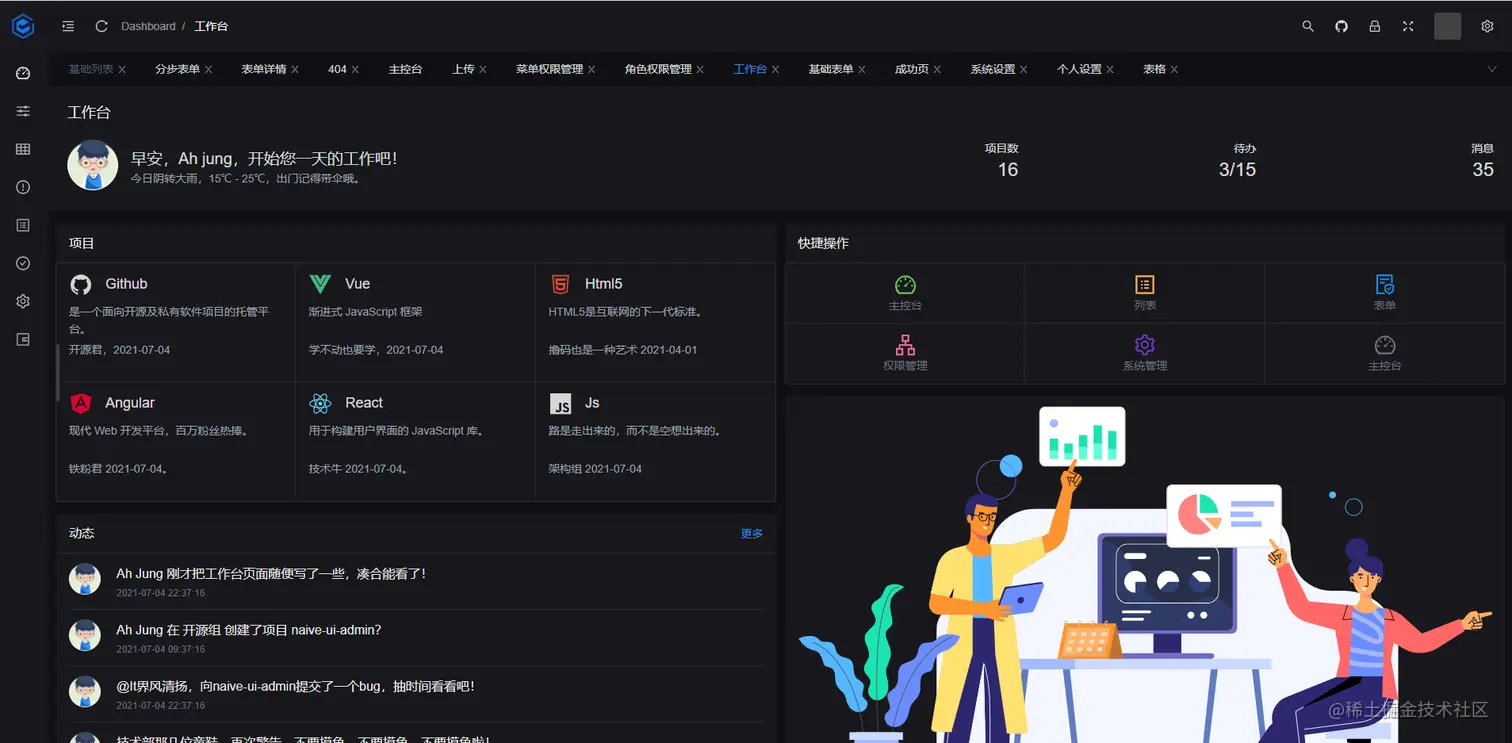The height and width of the screenshot is (743, 1512).
Task: Open the search icon in the top bar
Action: [x=1308, y=26]
